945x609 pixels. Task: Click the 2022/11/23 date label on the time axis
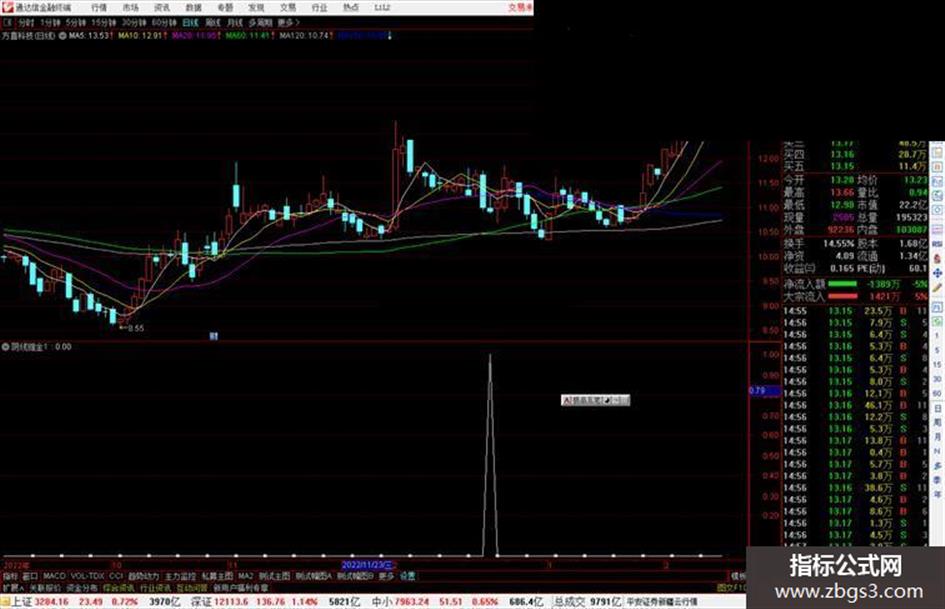point(367,565)
